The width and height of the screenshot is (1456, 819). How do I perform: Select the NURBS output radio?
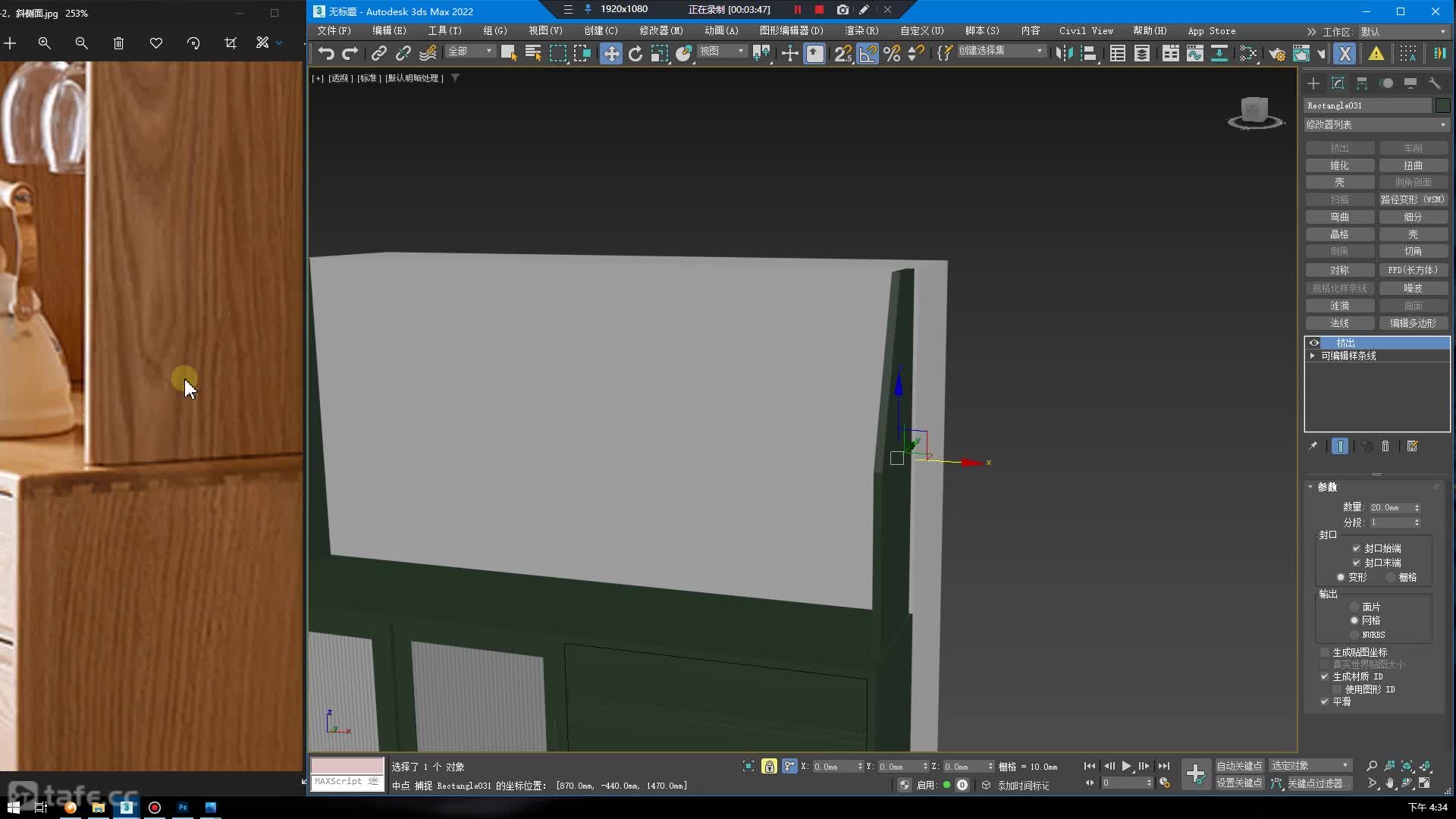(x=1354, y=635)
